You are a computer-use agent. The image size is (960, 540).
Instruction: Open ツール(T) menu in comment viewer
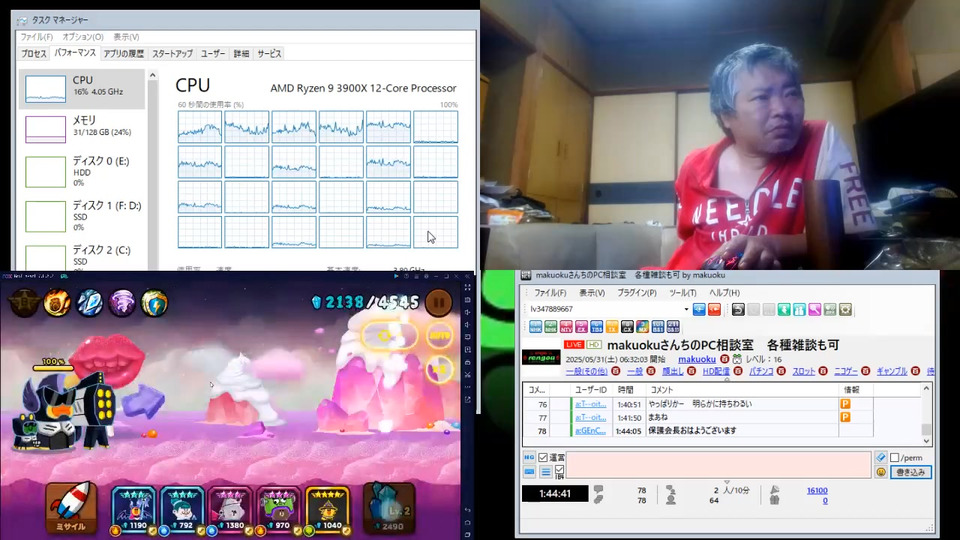[683, 293]
